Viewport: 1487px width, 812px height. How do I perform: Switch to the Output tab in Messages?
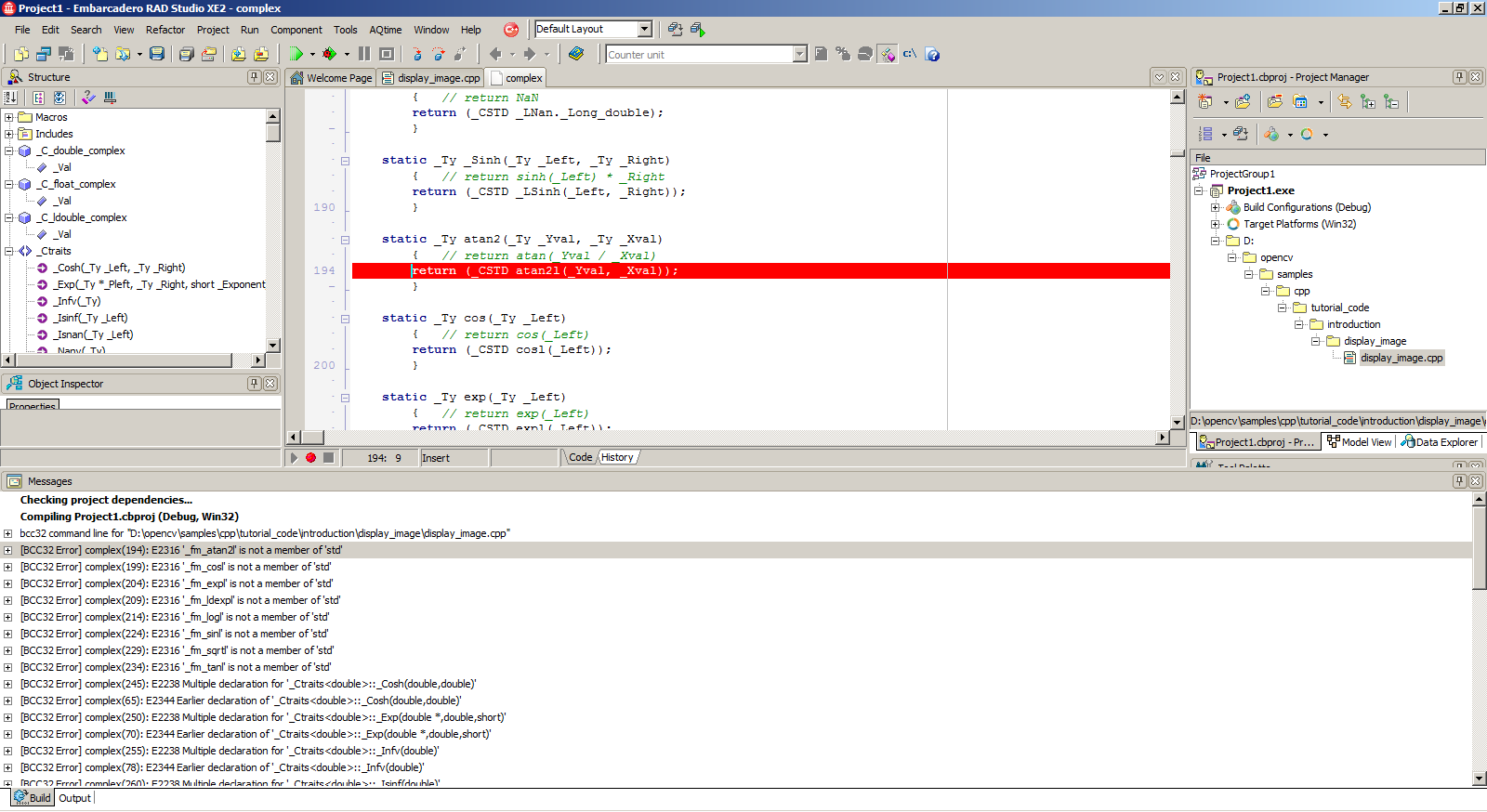[74, 798]
